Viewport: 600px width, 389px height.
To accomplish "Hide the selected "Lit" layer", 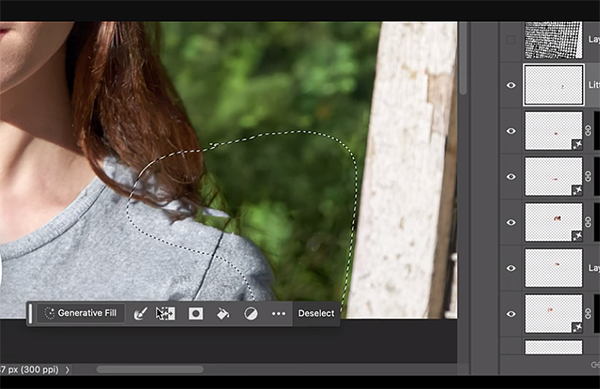I will tap(511, 85).
